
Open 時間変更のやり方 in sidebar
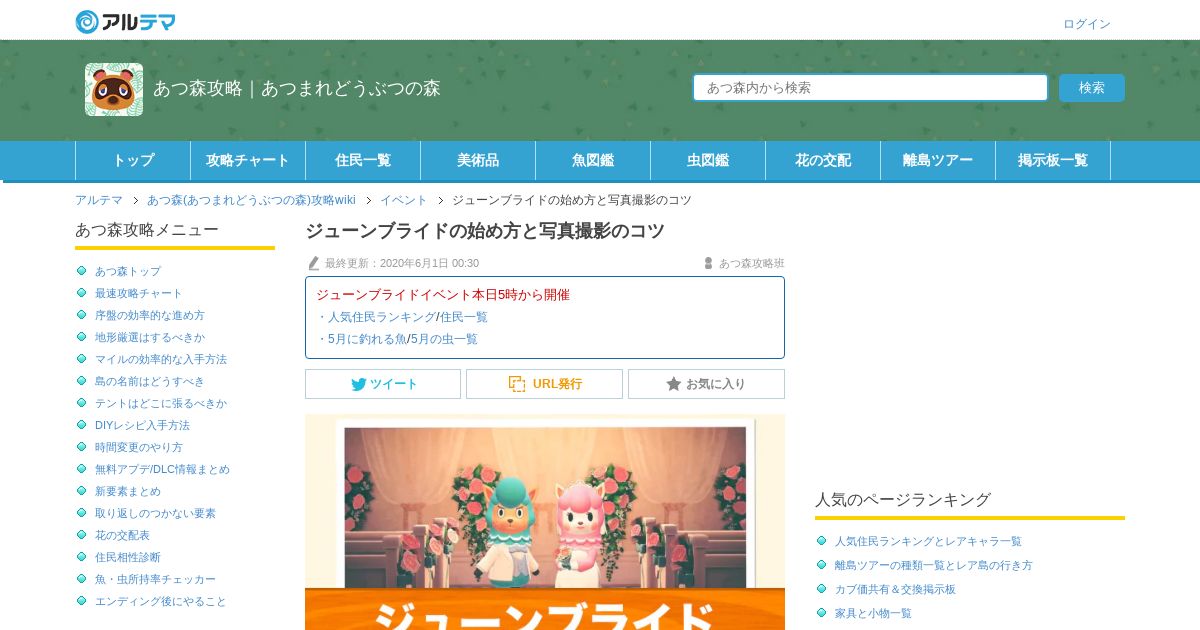click(139, 447)
